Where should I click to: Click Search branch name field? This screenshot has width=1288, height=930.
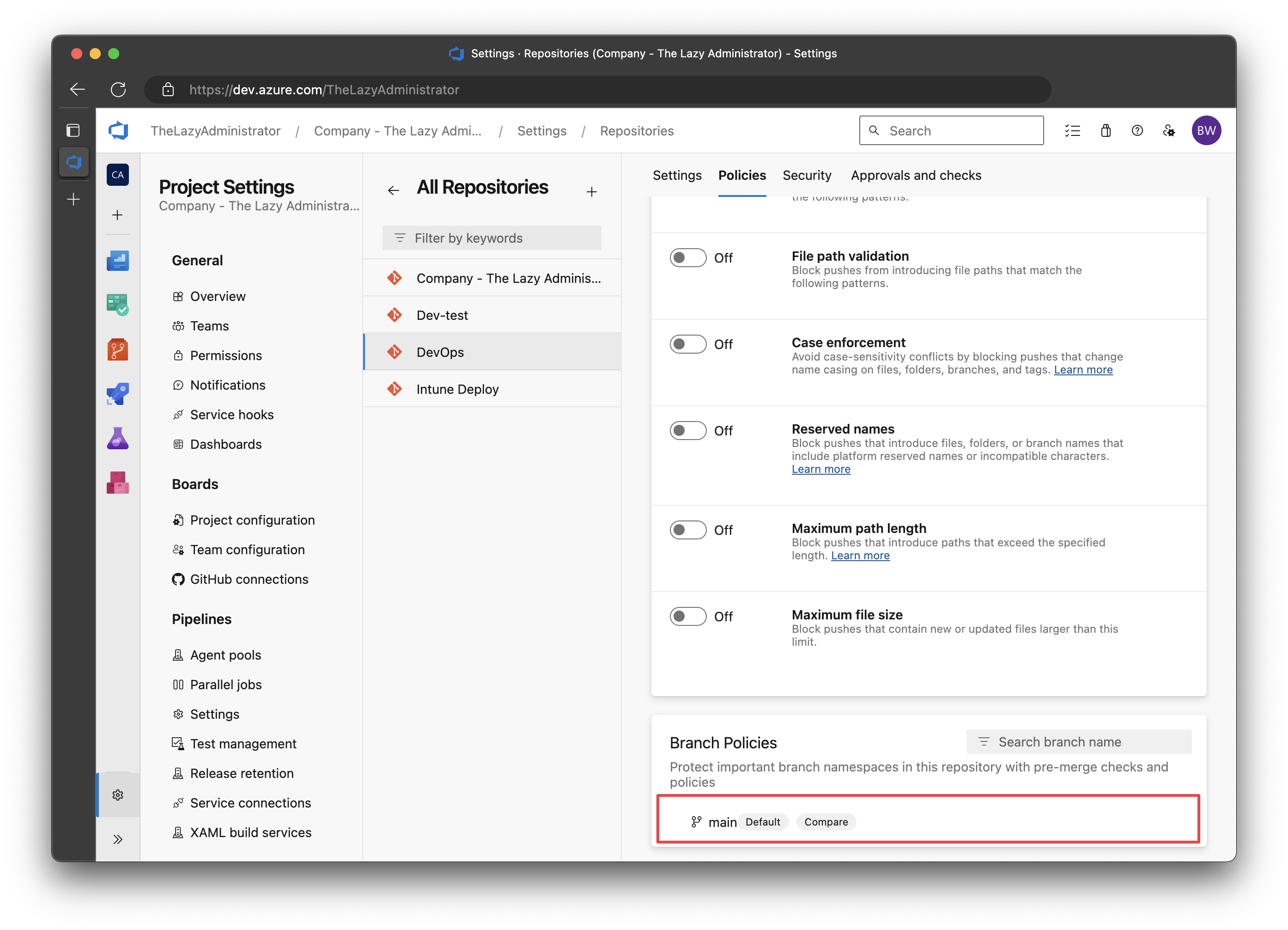click(x=1079, y=741)
